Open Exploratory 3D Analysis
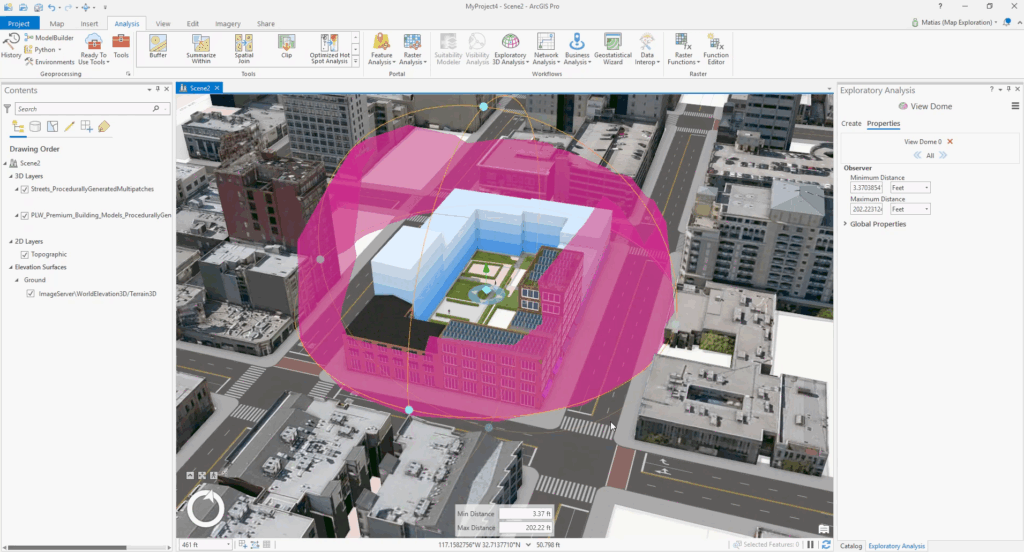This screenshot has height=552, width=1024. (x=510, y=50)
